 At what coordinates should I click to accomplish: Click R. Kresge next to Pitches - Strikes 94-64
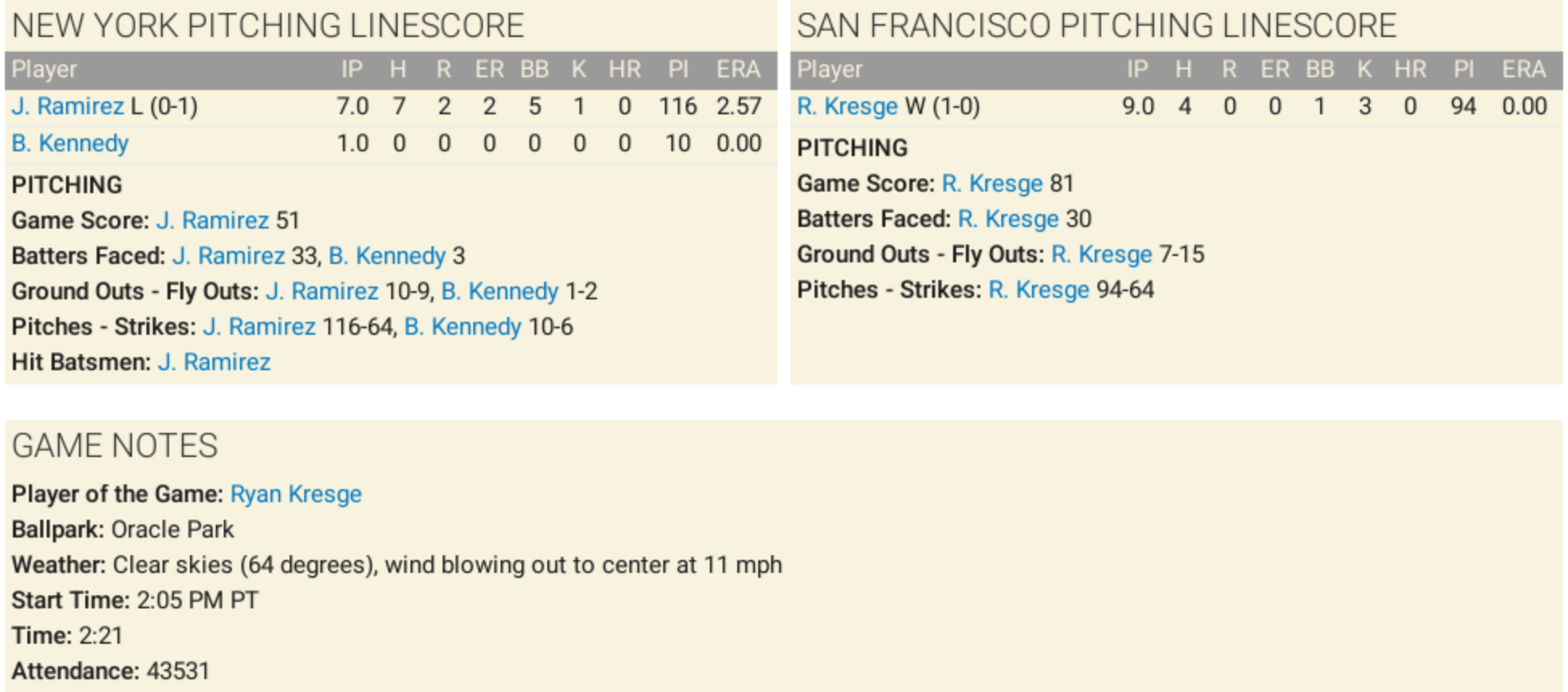1039,290
